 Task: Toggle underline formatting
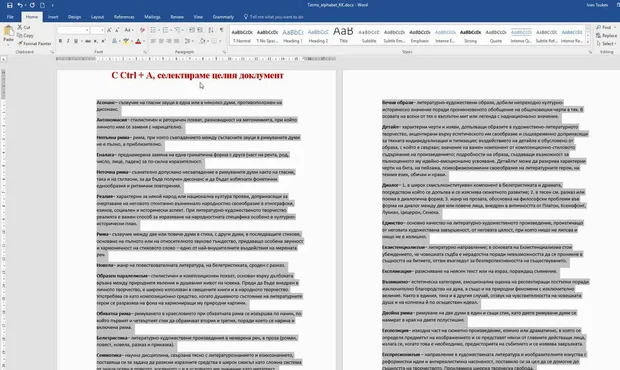[76, 41]
